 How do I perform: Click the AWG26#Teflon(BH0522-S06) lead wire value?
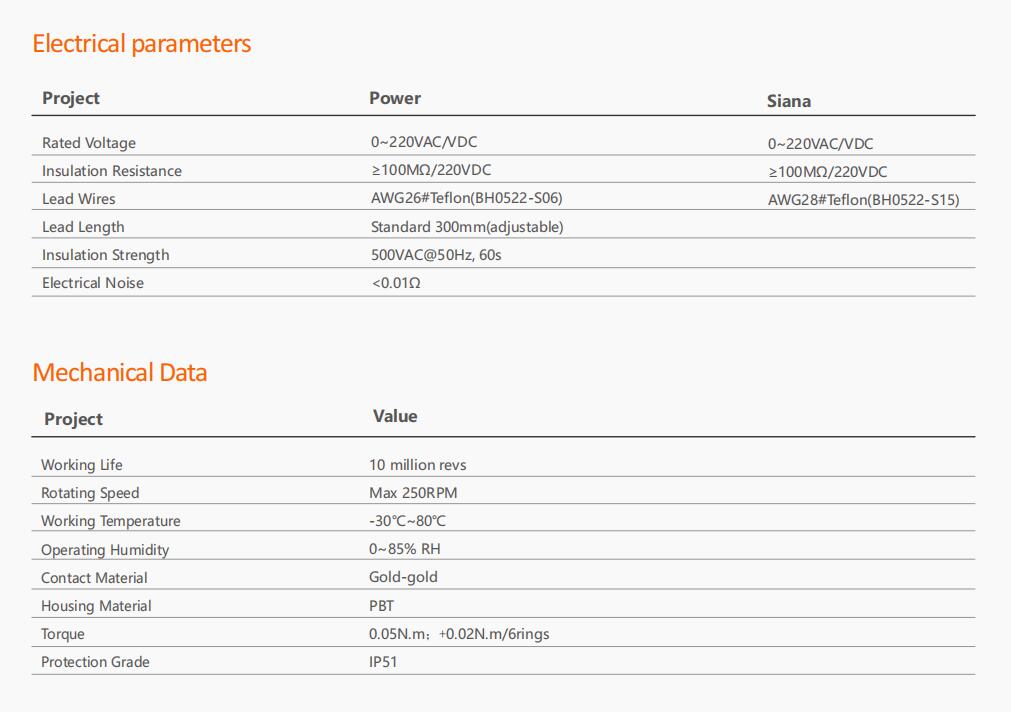tap(466, 198)
